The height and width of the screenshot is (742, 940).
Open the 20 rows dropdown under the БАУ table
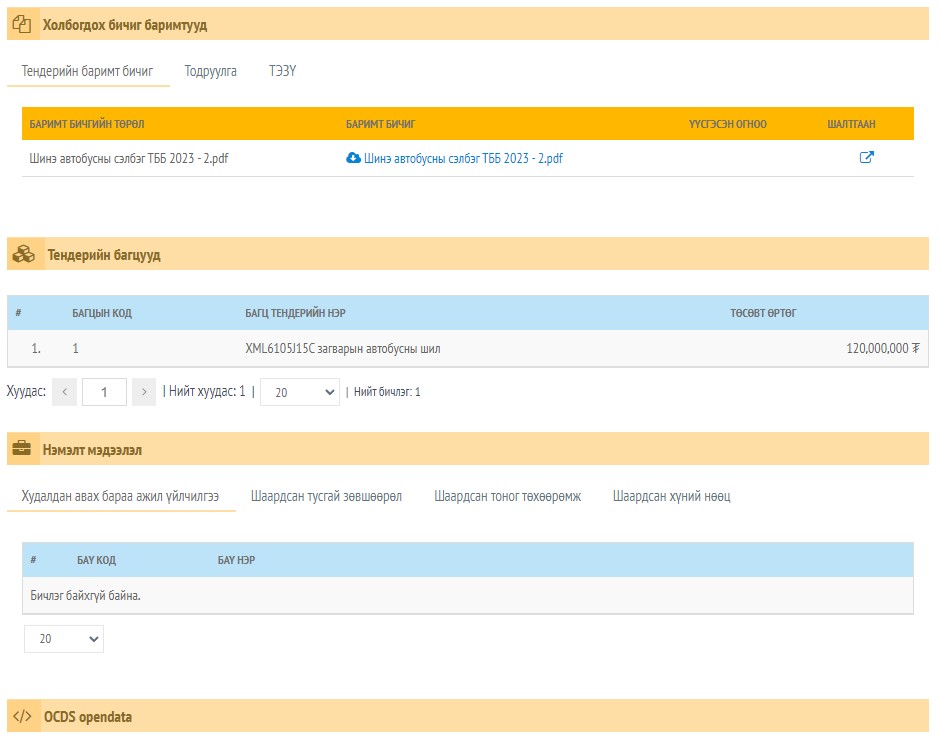coord(64,639)
